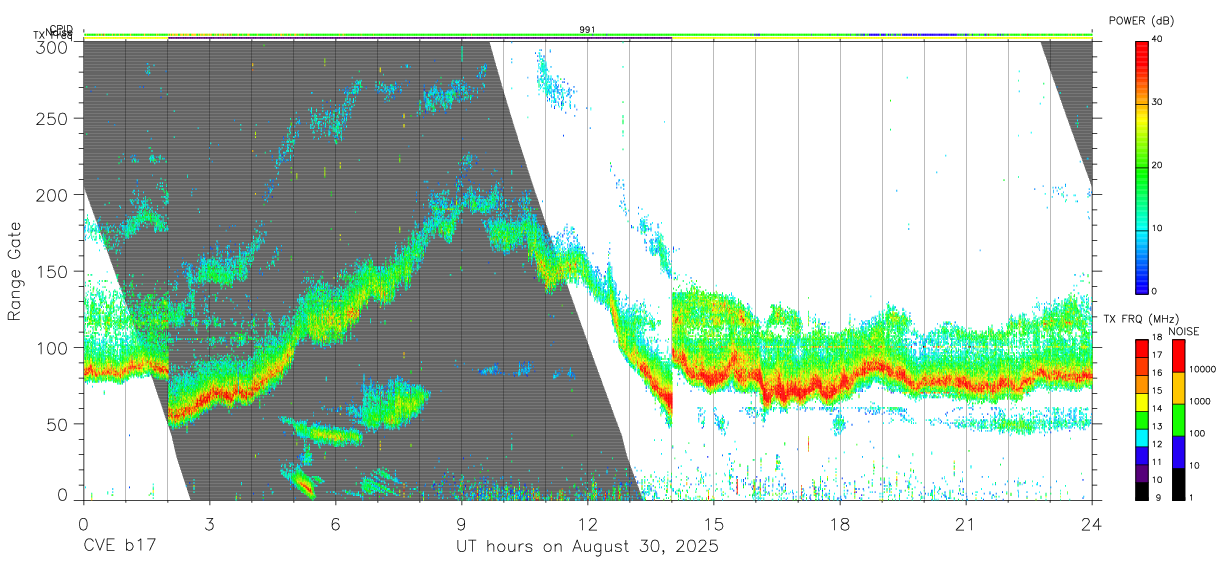Pick the red 17-18 MHz frequency swatch
Viewport: 1228px width, 567px height.
coord(1142,349)
